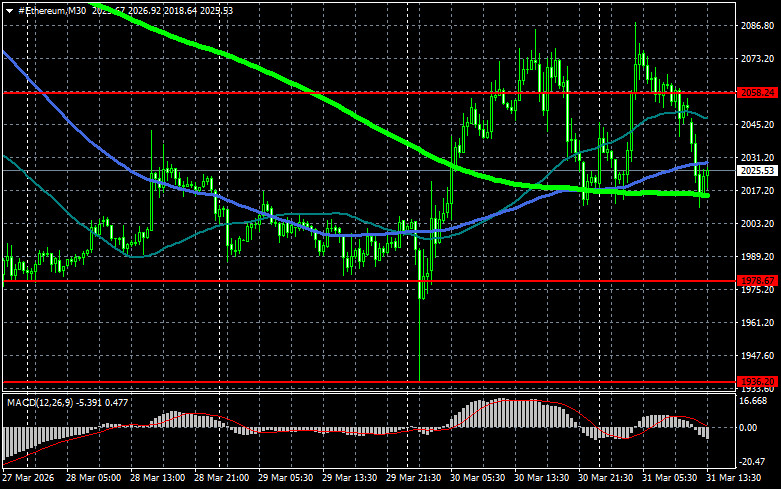This screenshot has width=781, height=489.
Task: Click the 1989.20 price scale value
Action: tap(758, 256)
